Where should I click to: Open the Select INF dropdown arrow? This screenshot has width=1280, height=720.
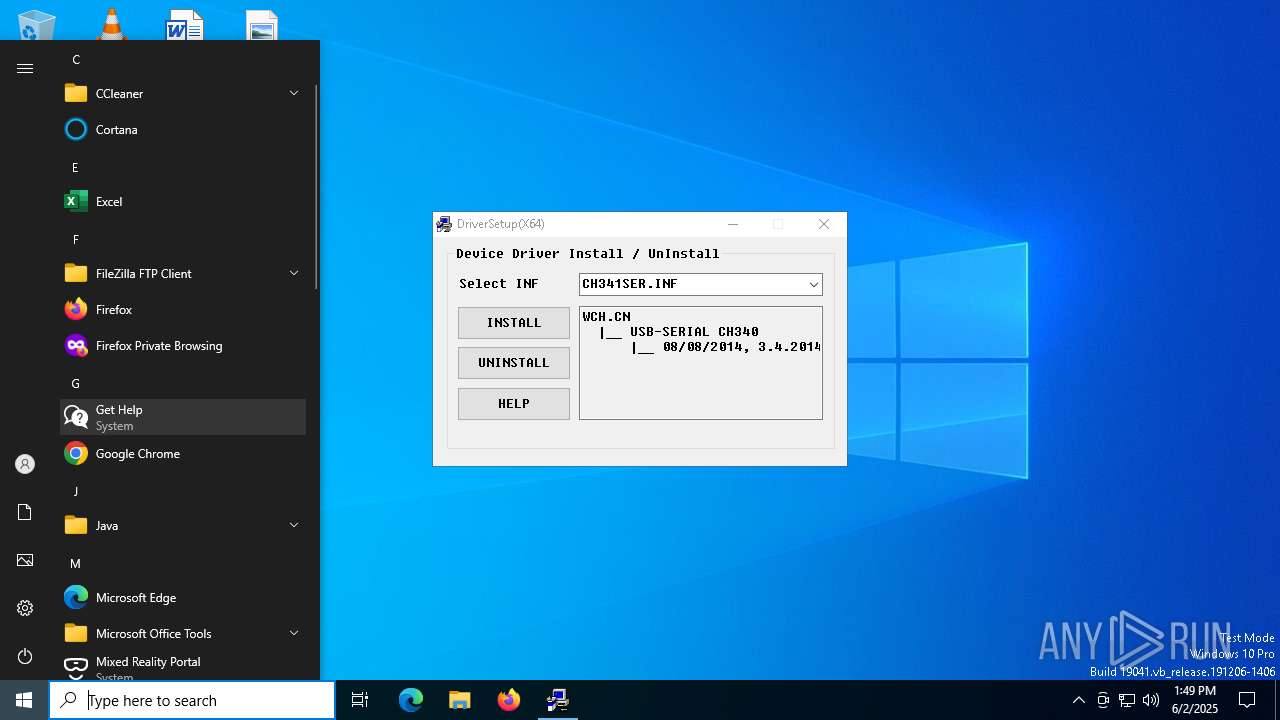813,284
